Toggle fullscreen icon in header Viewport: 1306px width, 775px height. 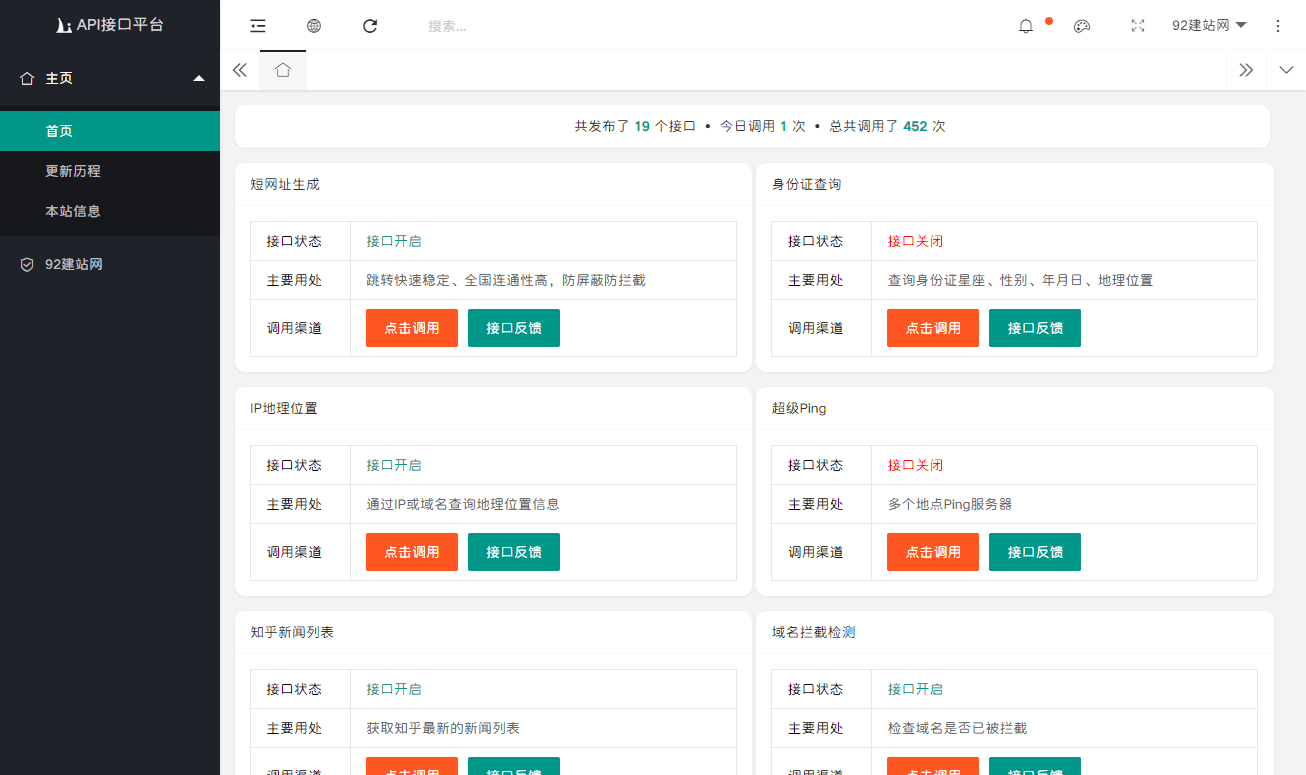pyautogui.click(x=1138, y=26)
